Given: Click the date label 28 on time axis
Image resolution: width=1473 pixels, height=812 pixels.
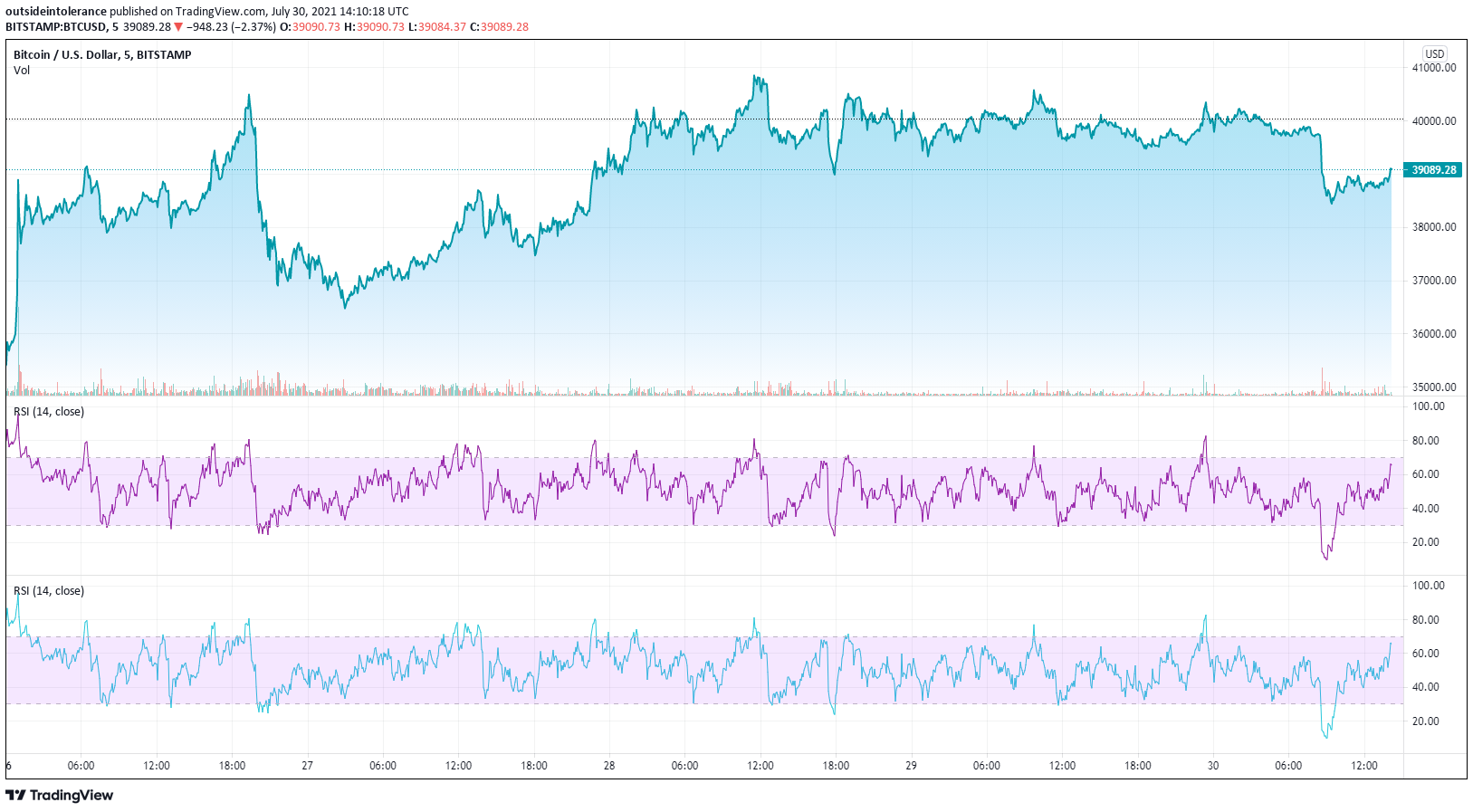Looking at the screenshot, I should [609, 766].
